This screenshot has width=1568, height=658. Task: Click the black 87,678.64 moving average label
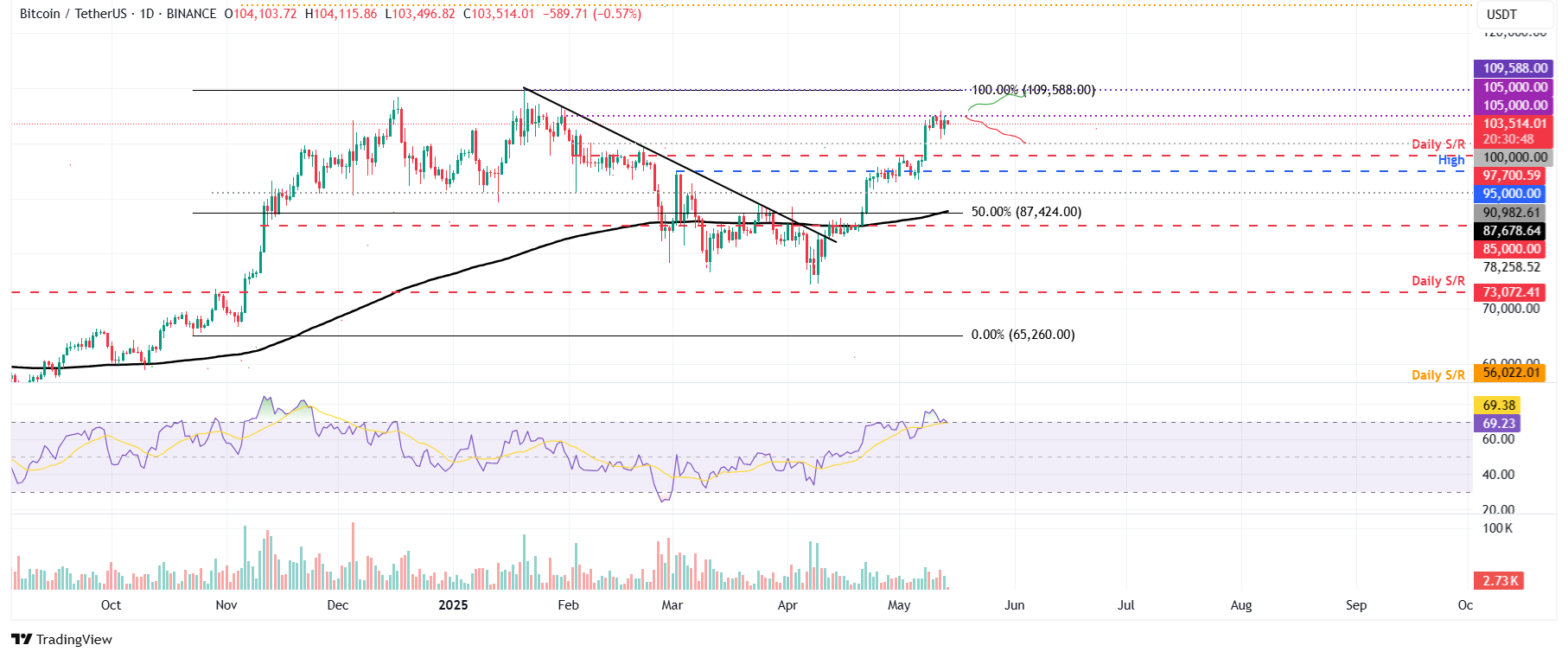(1511, 231)
